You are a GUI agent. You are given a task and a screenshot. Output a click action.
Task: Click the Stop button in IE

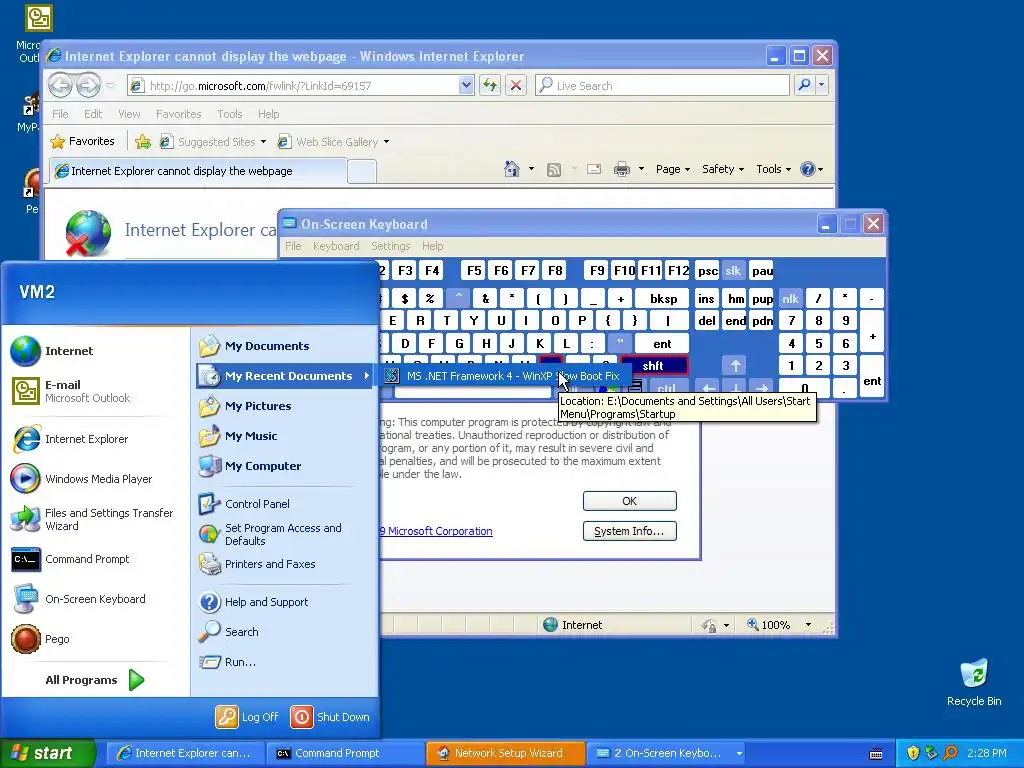[x=516, y=85]
